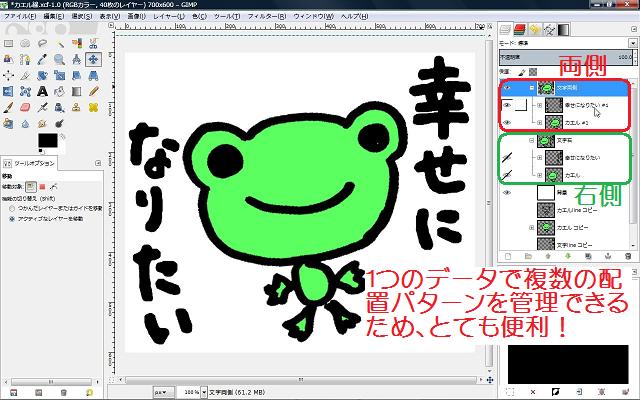
Task: Open the ファイル(F) menu
Action: tap(20, 16)
